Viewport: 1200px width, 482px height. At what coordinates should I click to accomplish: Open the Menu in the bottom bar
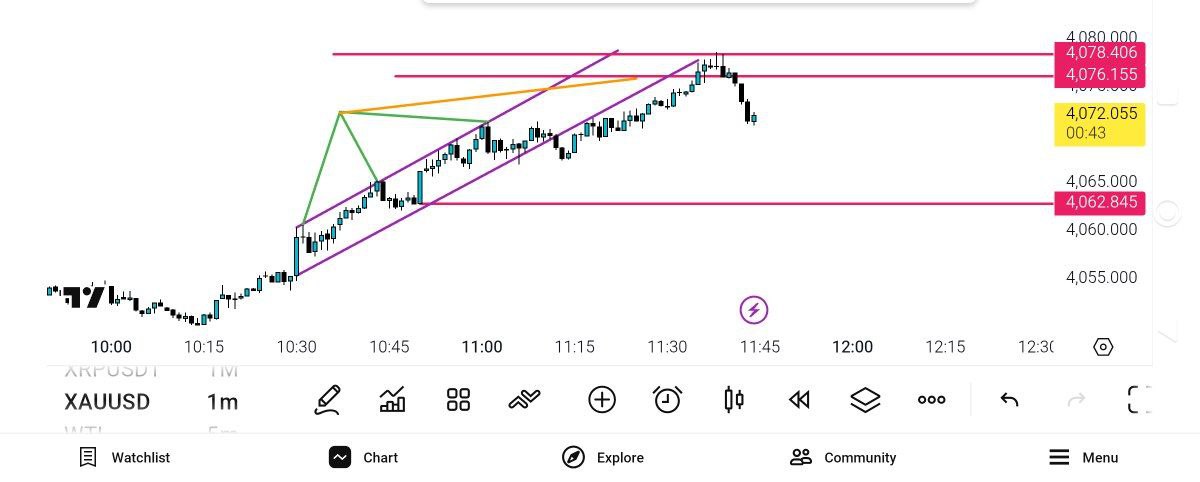coord(1083,458)
